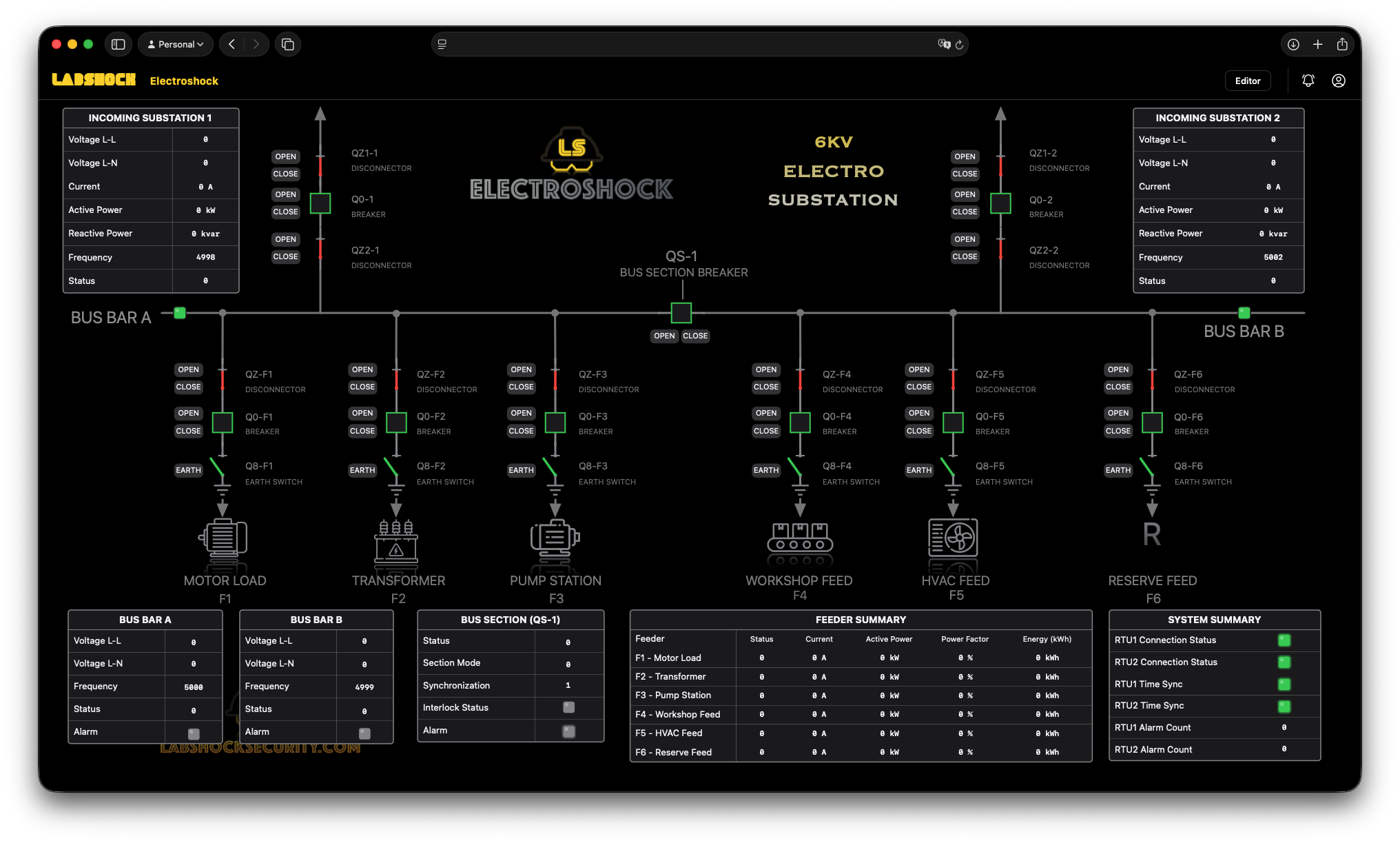This screenshot has height=843, width=1400.
Task: Open the user account profile icon
Action: pyautogui.click(x=1338, y=81)
